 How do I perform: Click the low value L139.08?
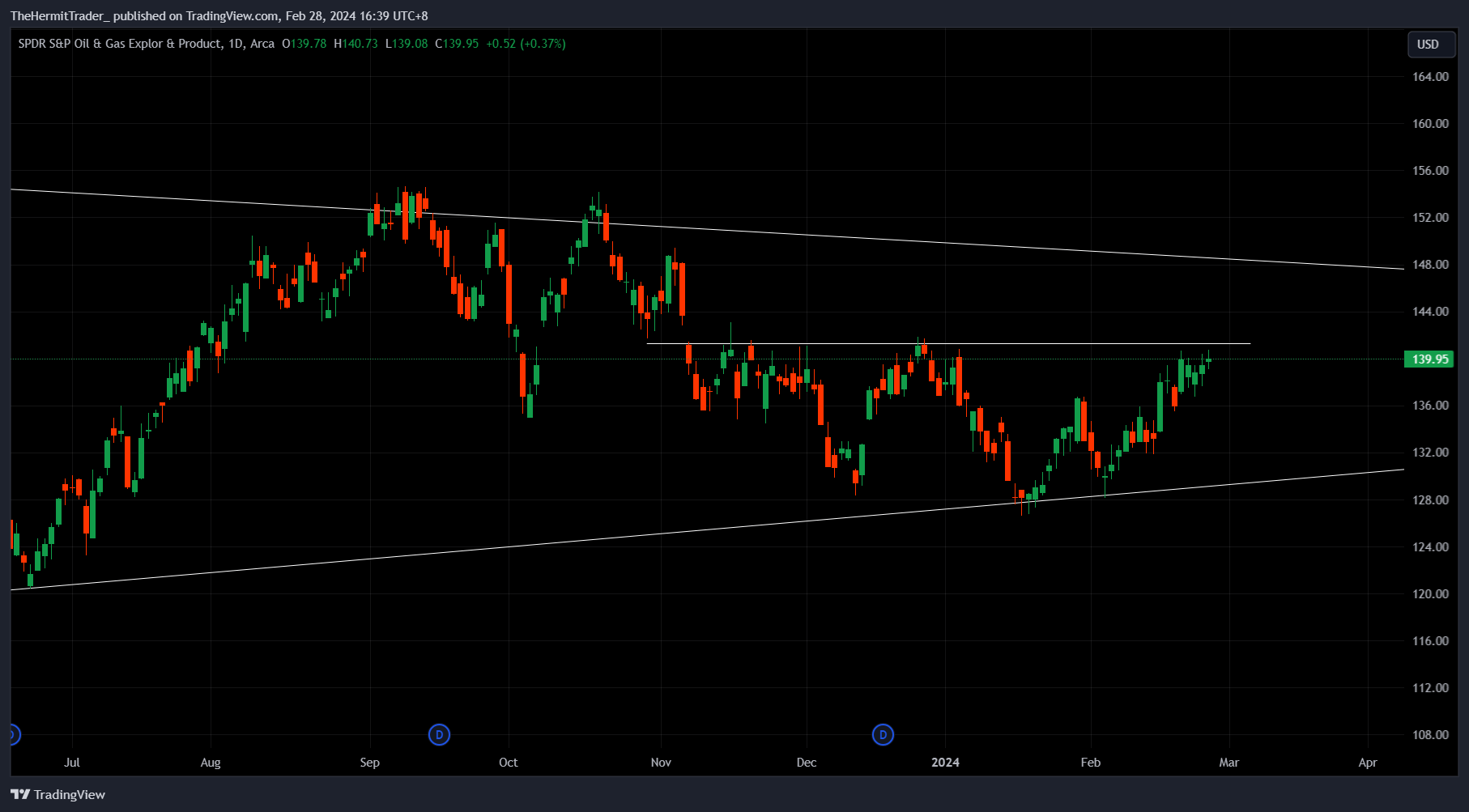pyautogui.click(x=407, y=44)
